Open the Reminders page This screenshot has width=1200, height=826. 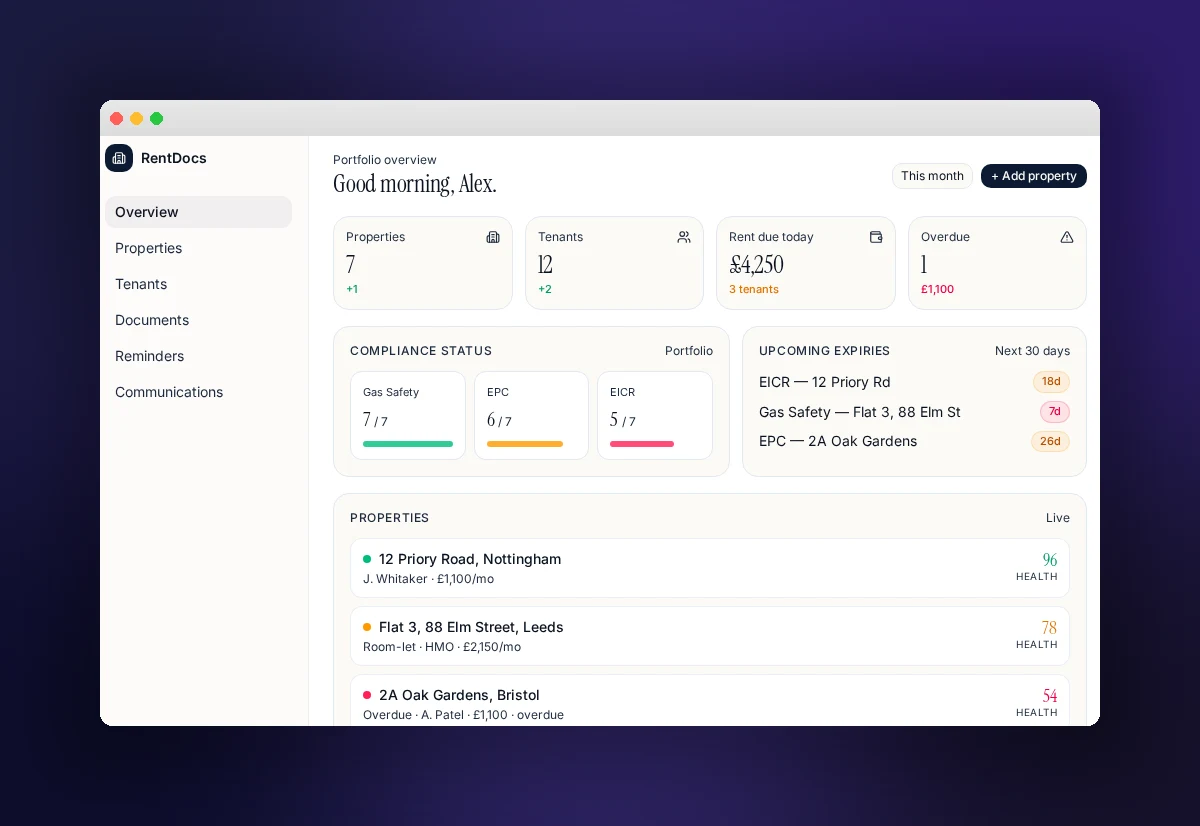coord(198,356)
